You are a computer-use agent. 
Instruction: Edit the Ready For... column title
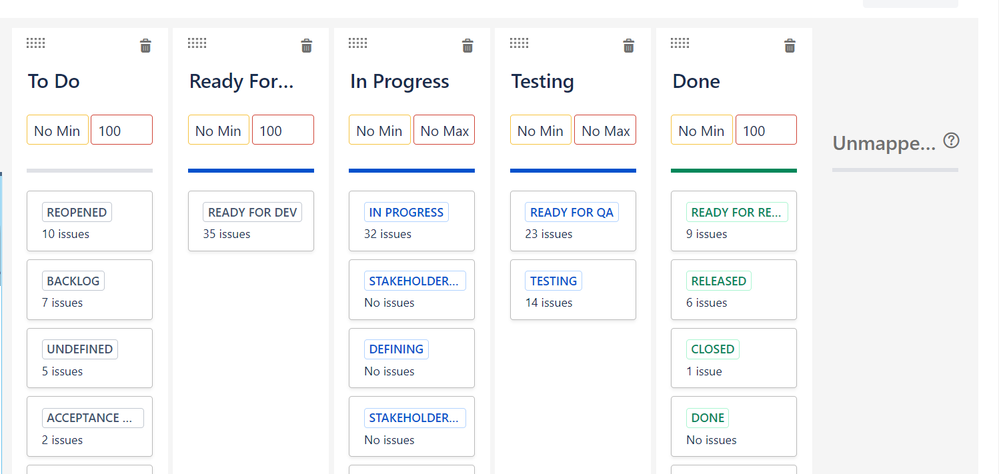tap(241, 82)
